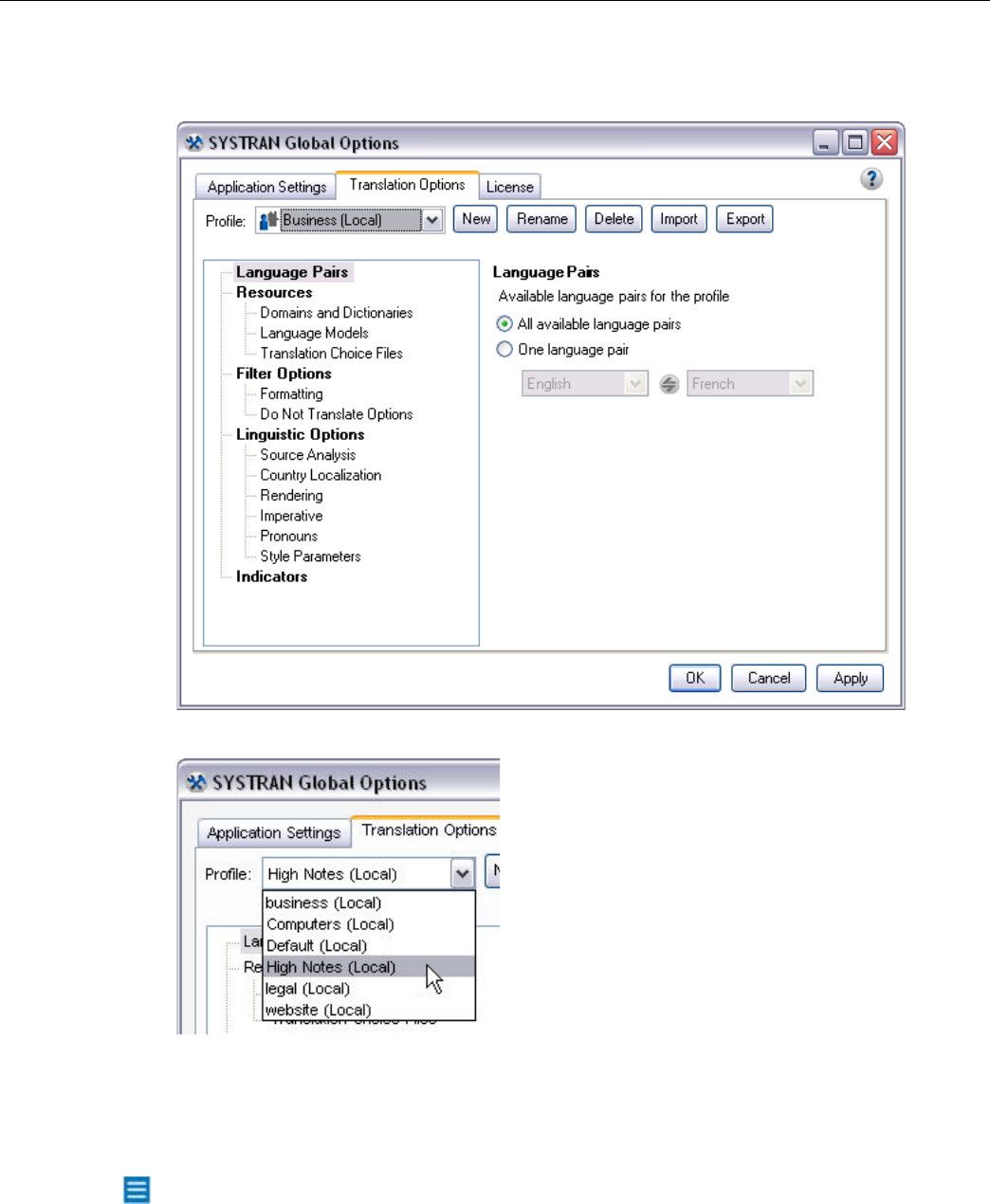Open Domains and Dictionaries tree item
Image resolution: width=990 pixels, height=1204 pixels.
pyautogui.click(x=337, y=313)
